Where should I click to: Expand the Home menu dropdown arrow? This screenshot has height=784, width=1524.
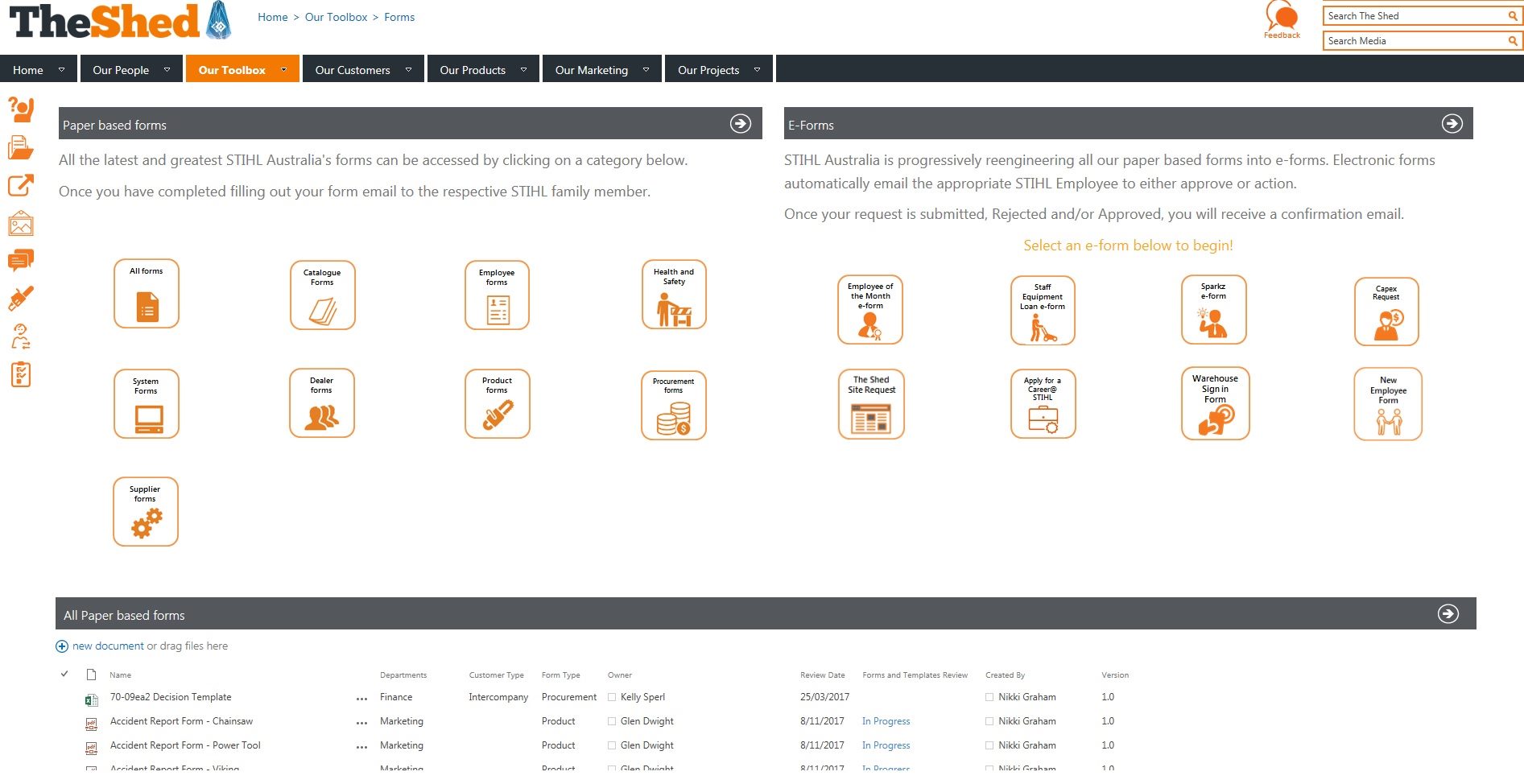click(61, 70)
